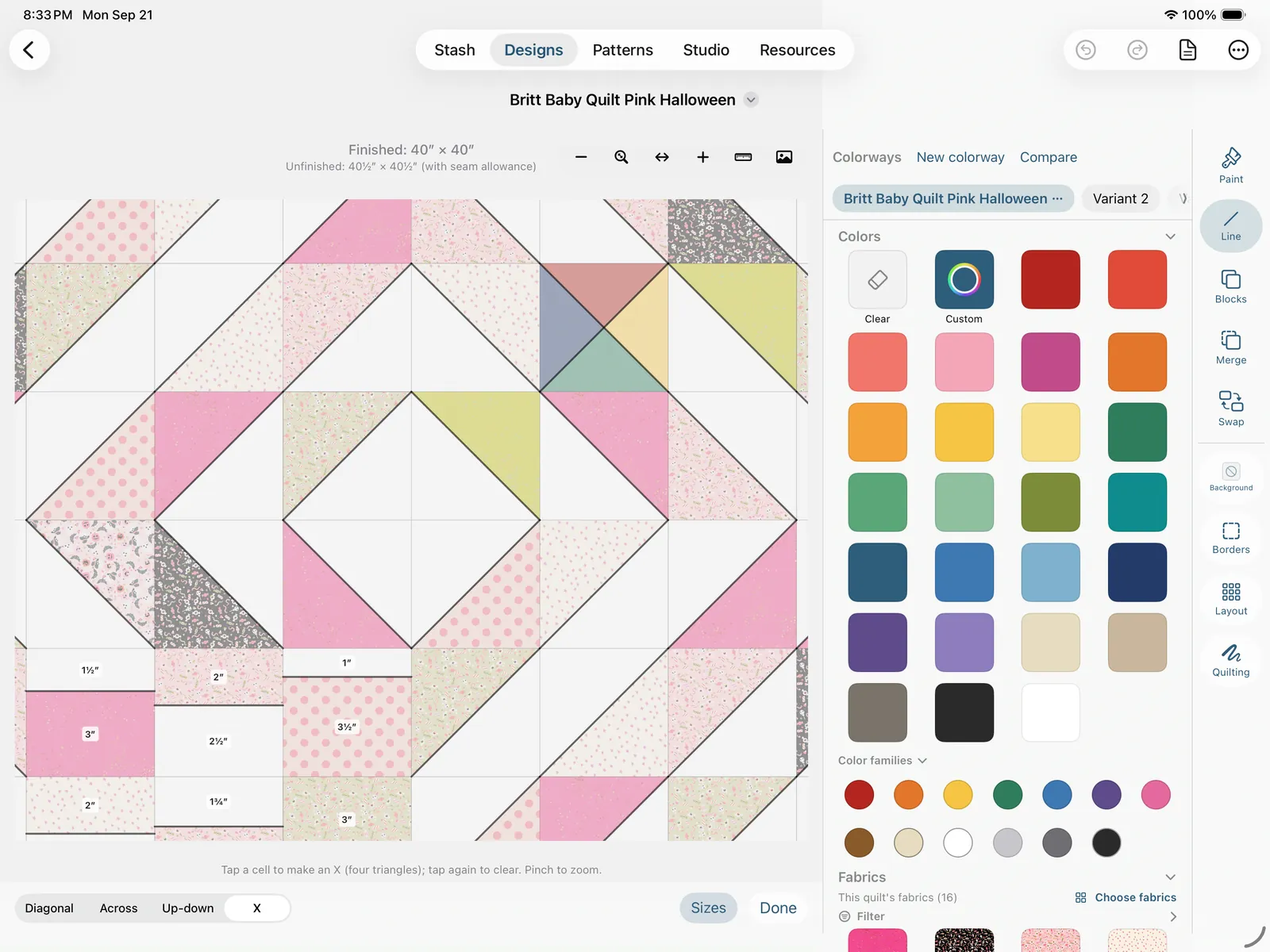
Task: Toggle the ruler measurement icon
Action: point(743,157)
